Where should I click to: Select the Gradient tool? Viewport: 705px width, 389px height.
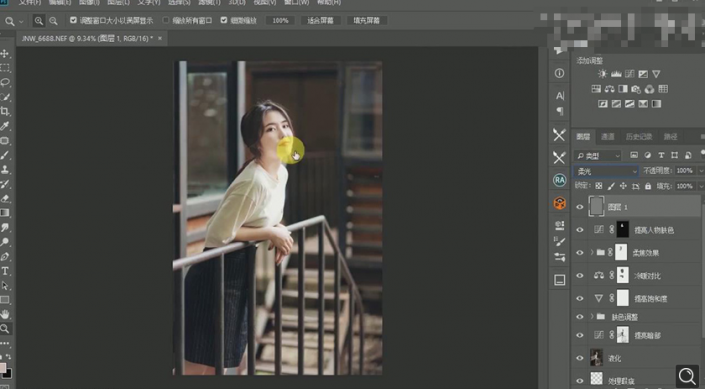(x=5, y=213)
